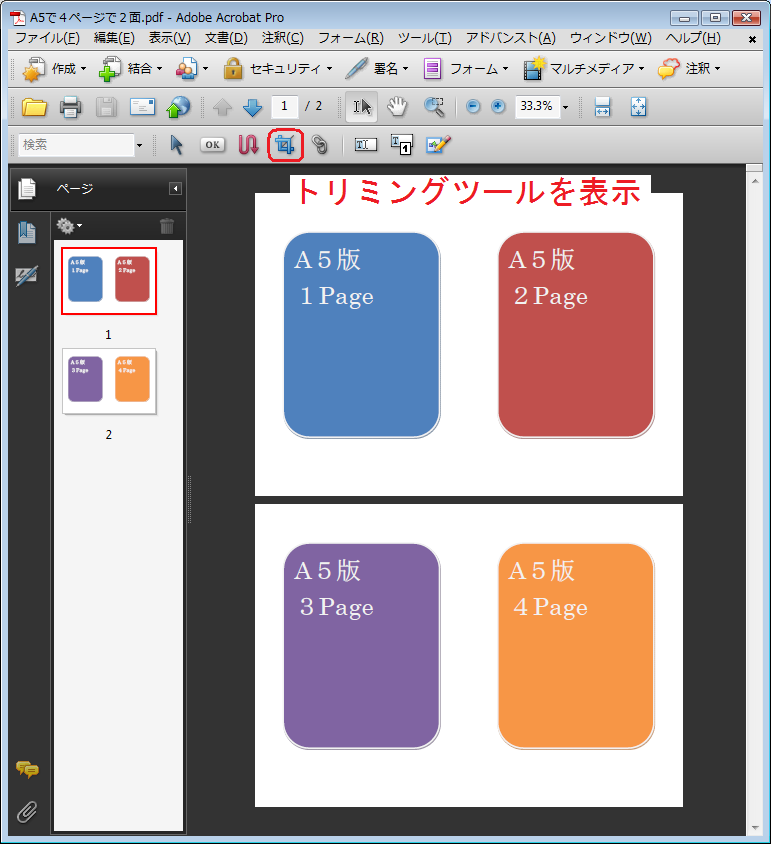Click the email envelope icon
The height and width of the screenshot is (844, 771).
pyautogui.click(x=142, y=107)
